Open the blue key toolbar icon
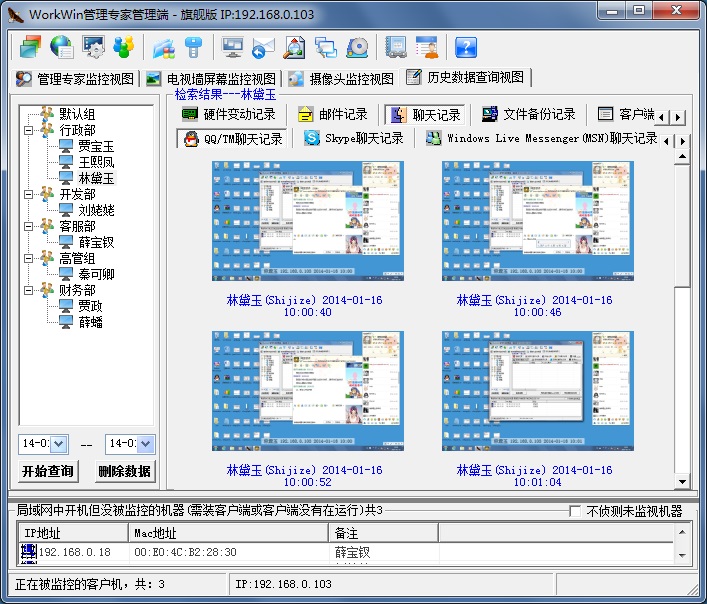Viewport: 707px width, 604px height. 193,47
